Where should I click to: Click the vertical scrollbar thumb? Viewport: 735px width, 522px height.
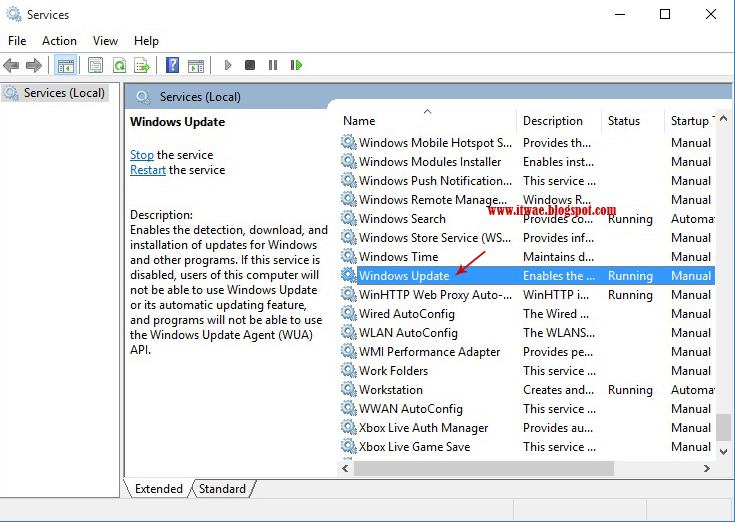point(724,427)
